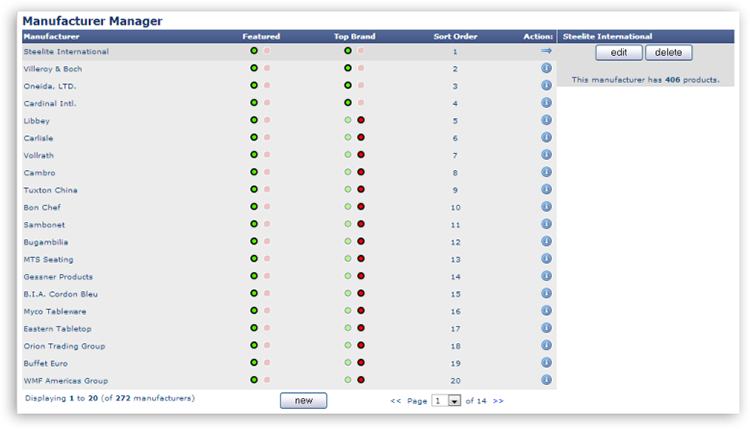Click Orion Trading Group info icon
Viewport: 750px width, 429px height.
(546, 345)
